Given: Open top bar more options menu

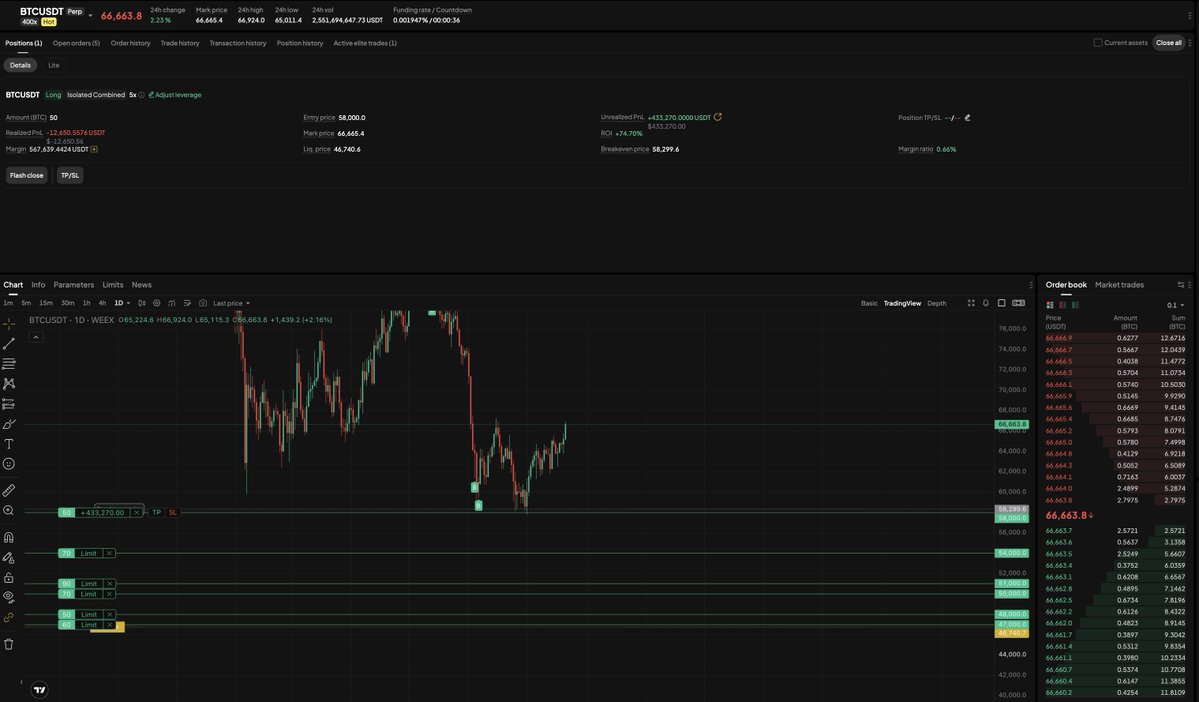Looking at the screenshot, I should click(x=1190, y=15).
